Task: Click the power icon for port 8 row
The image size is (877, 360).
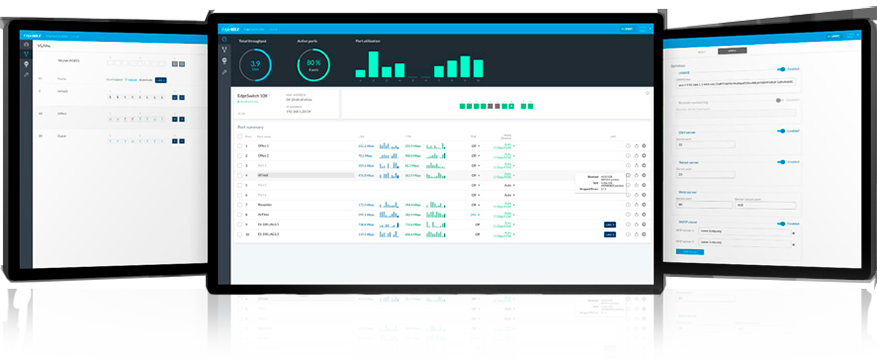Action: [636, 214]
